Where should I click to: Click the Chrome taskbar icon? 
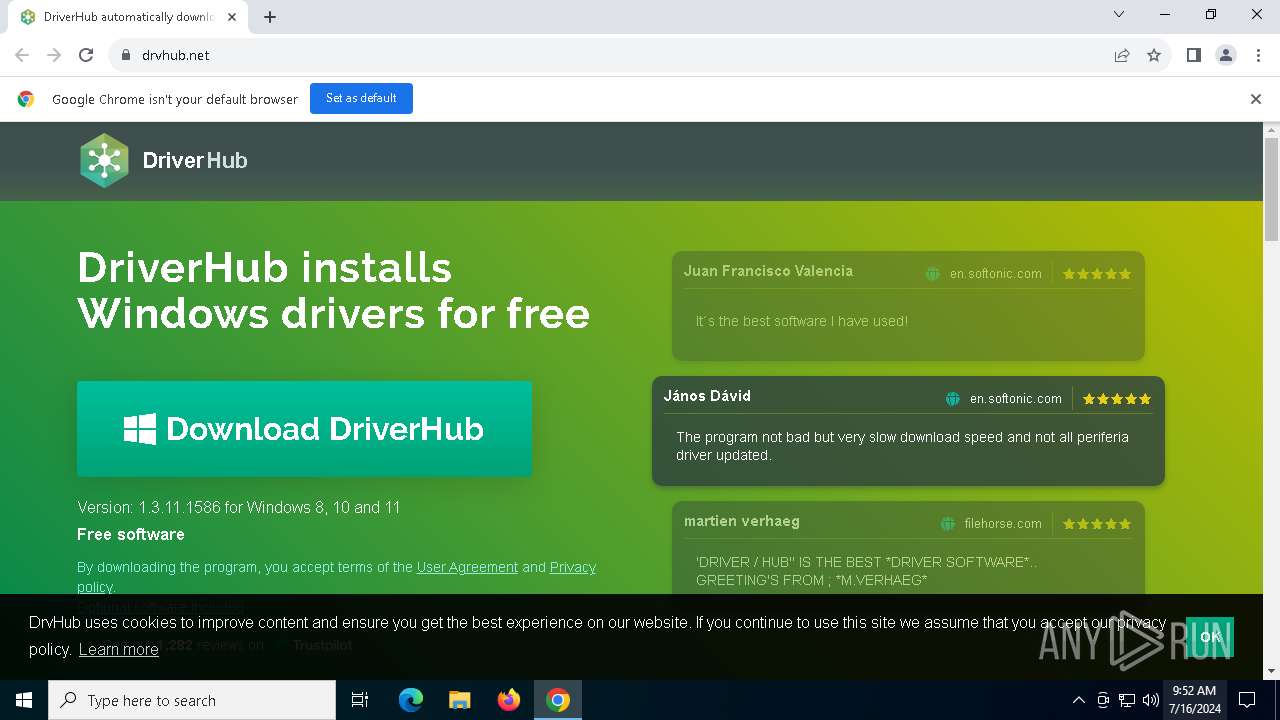tap(558, 700)
